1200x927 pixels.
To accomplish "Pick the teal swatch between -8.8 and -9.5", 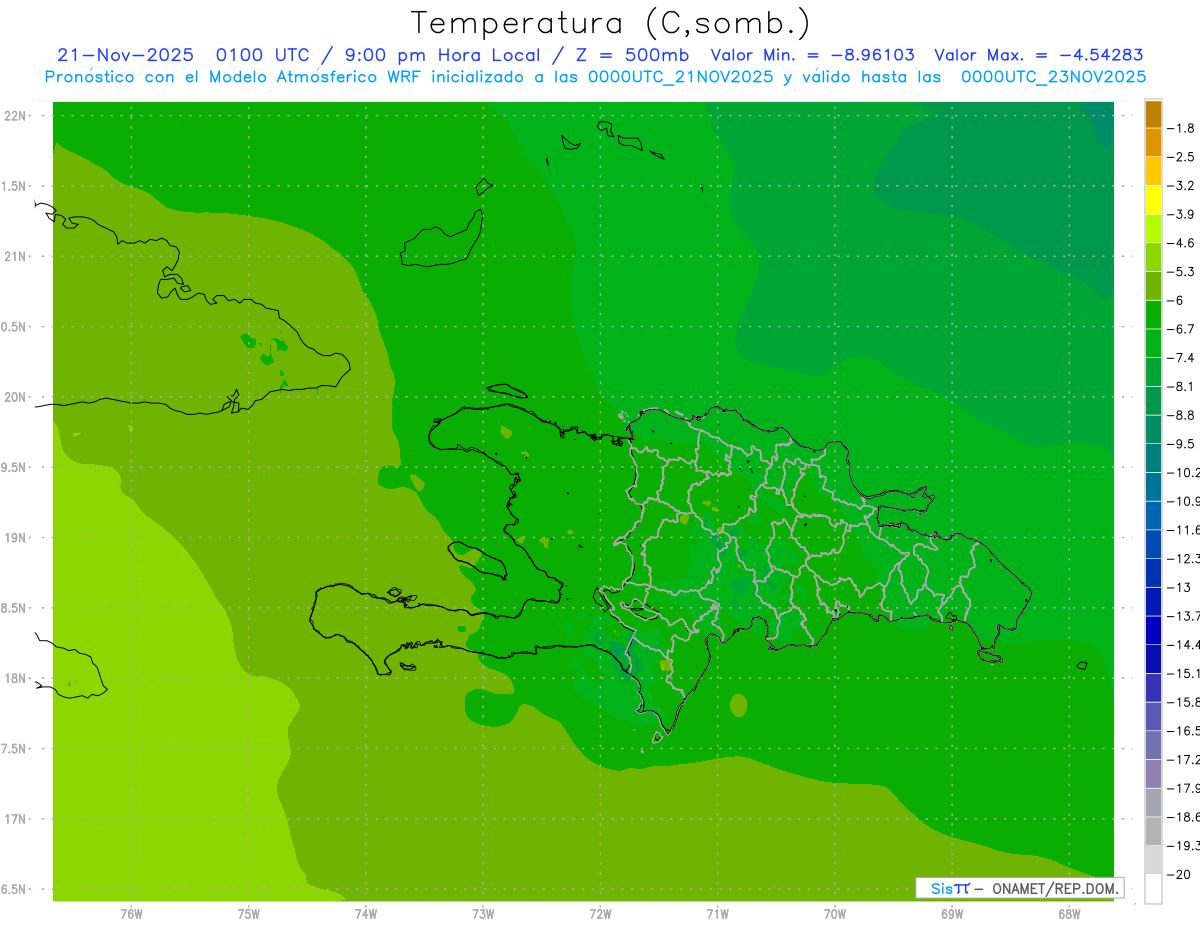I will point(1153,429).
